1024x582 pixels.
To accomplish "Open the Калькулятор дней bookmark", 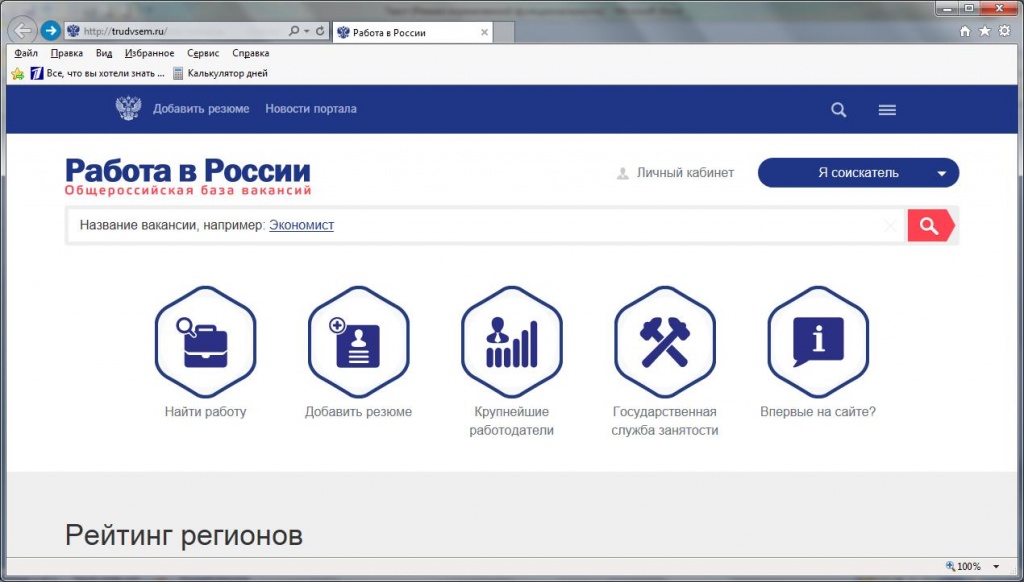I will [220, 73].
